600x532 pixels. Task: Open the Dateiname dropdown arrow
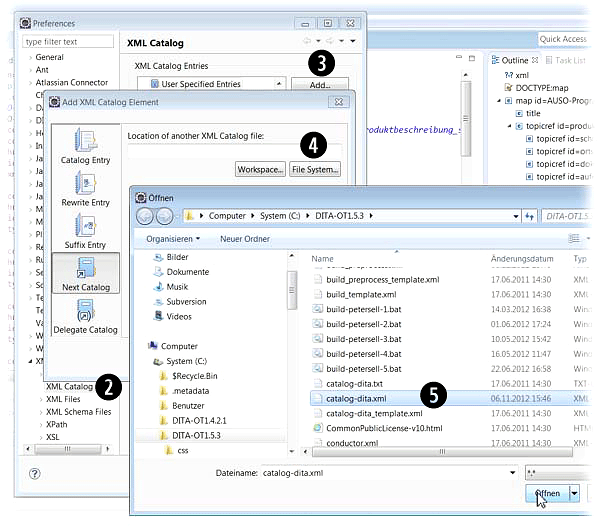coord(512,473)
